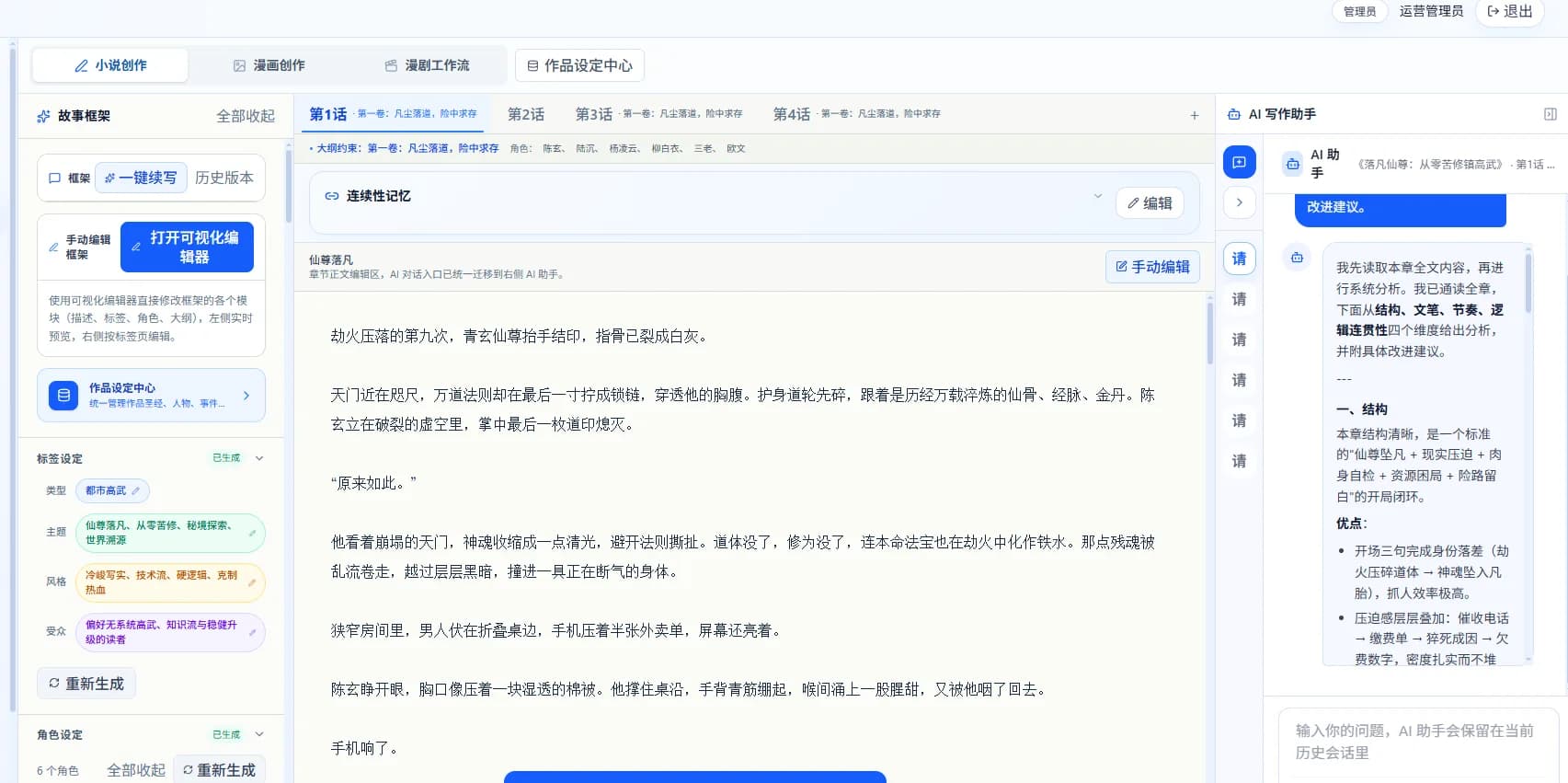
Task: Start a new AI assistant chat session
Action: [x=1239, y=163]
